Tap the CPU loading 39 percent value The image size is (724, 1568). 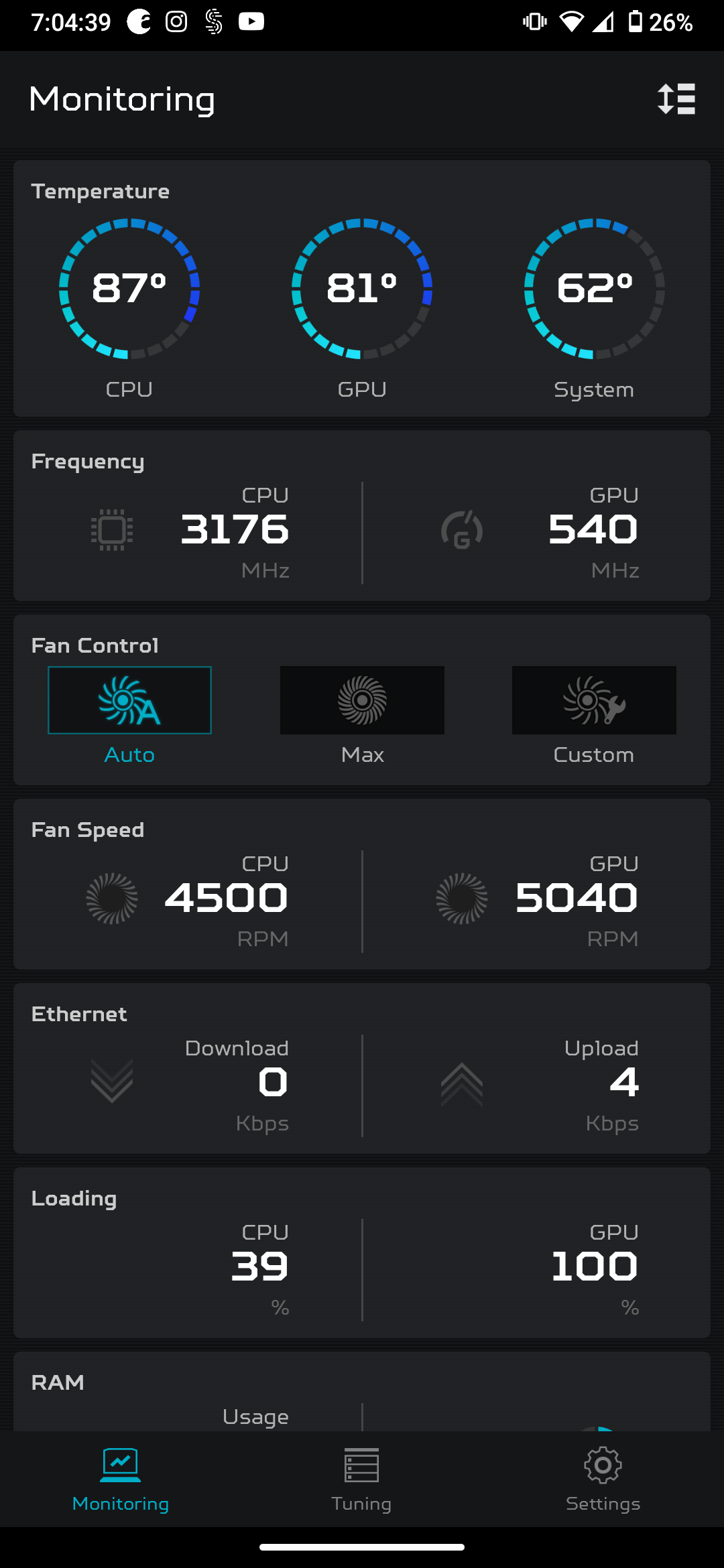259,1266
